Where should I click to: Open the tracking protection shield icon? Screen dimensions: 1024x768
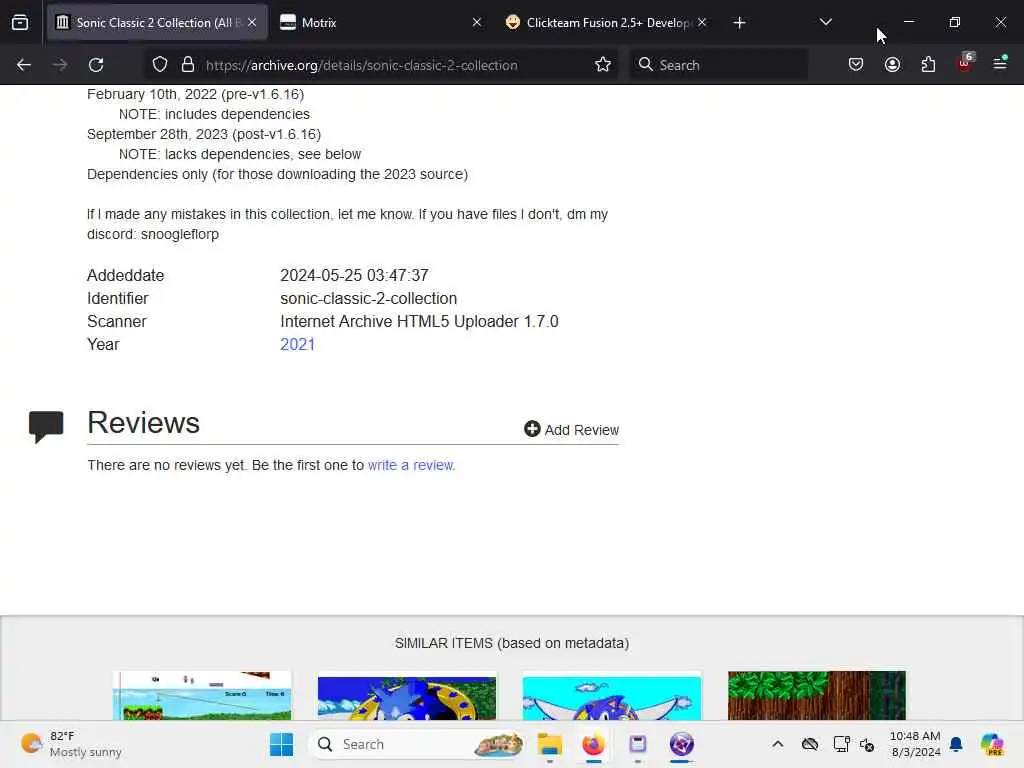(160, 65)
